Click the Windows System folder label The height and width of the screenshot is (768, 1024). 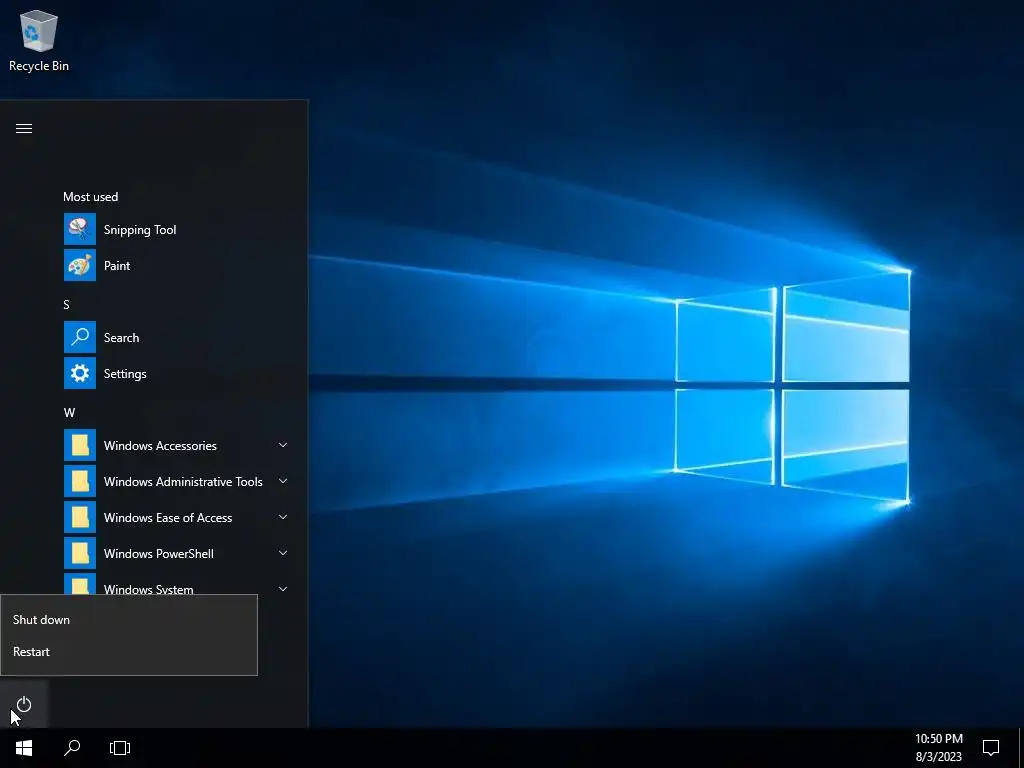coord(148,588)
